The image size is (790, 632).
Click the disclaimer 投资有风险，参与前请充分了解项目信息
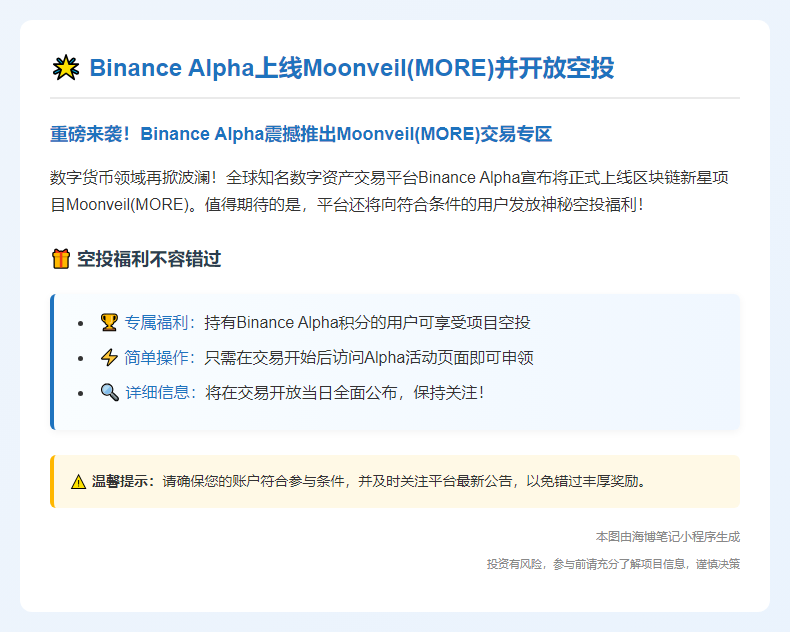tap(585, 564)
